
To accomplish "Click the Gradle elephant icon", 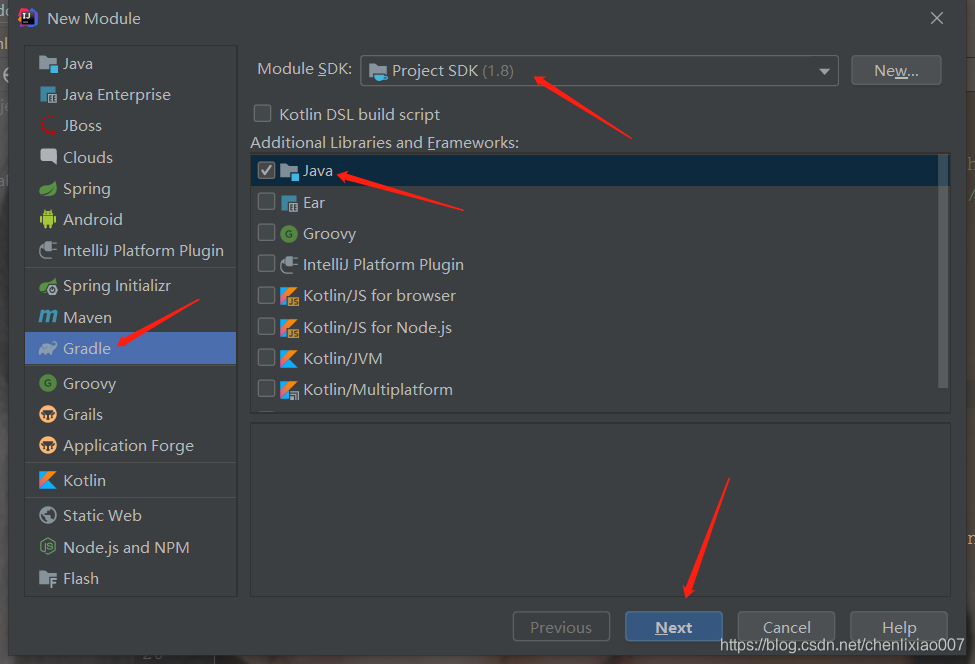I will 48,348.
